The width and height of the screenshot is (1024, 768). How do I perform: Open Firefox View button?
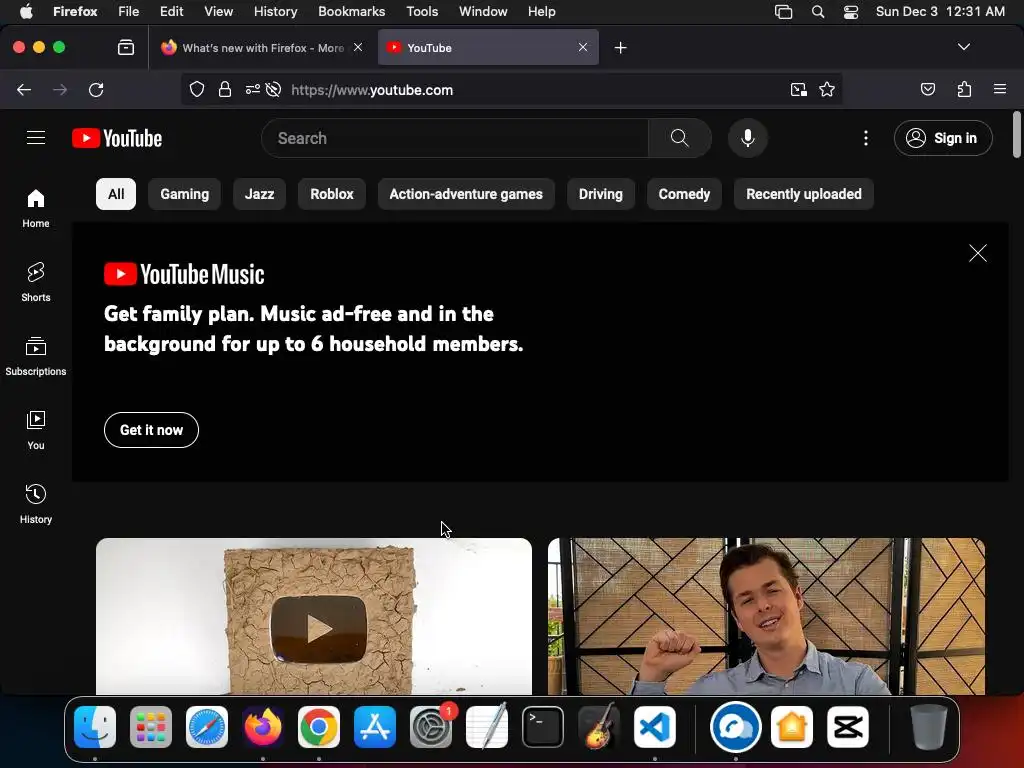coord(126,48)
